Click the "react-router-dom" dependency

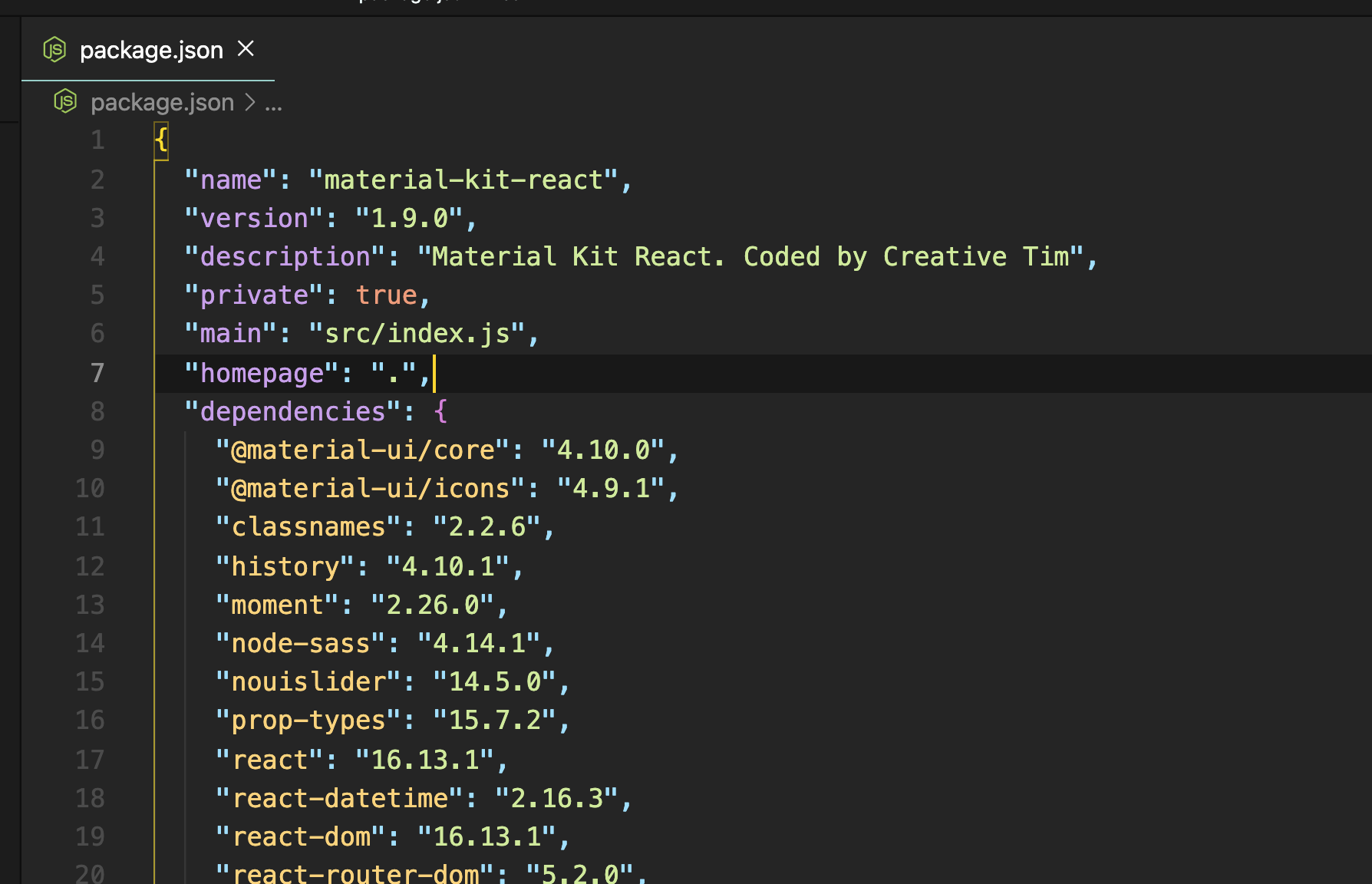[x=355, y=873]
